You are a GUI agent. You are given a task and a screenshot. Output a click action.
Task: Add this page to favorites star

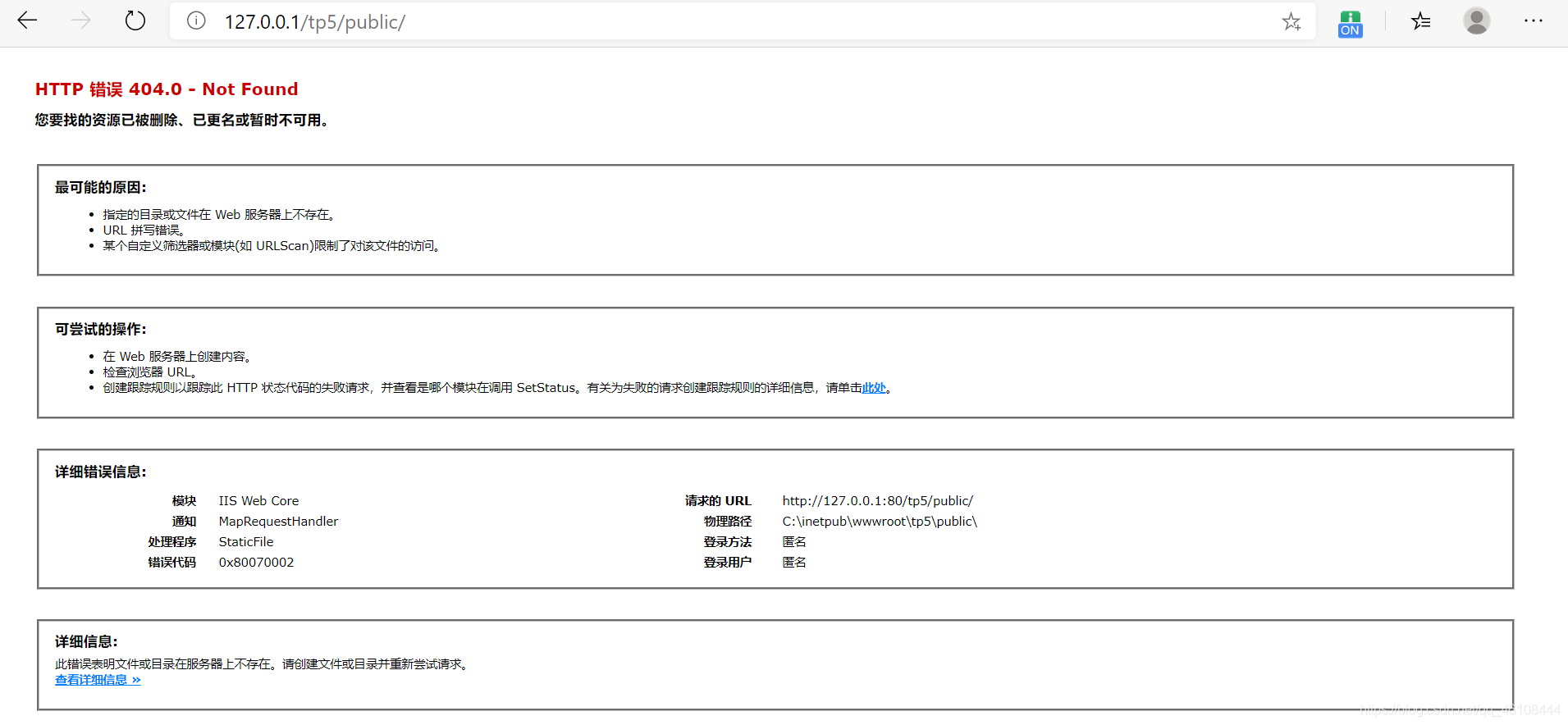1291,22
